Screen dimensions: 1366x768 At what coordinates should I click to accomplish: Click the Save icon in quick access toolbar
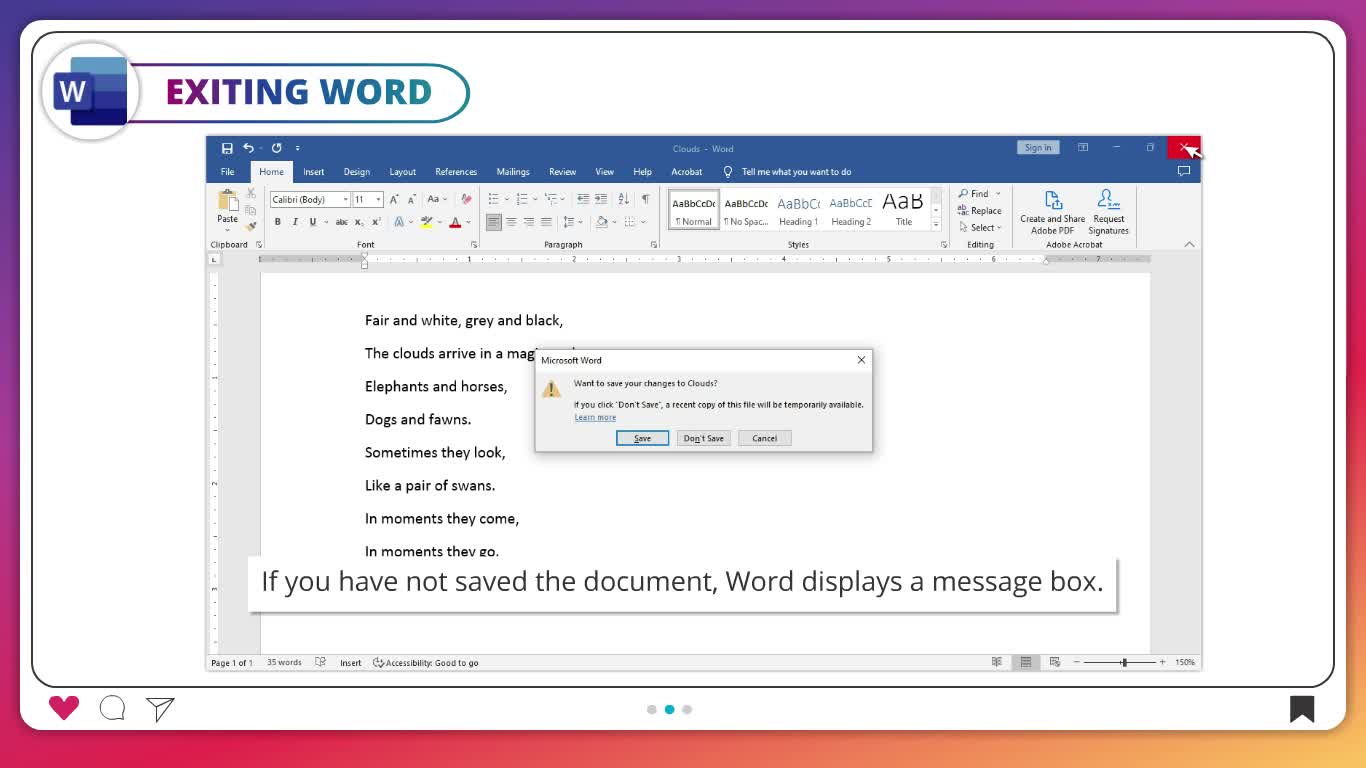[x=227, y=148]
